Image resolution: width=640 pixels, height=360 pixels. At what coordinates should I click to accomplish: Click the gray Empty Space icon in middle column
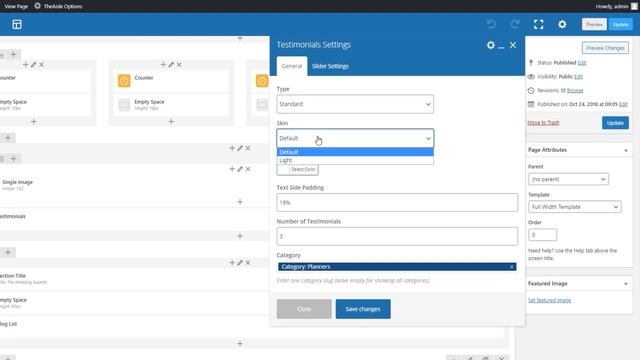pyautogui.click(x=124, y=105)
